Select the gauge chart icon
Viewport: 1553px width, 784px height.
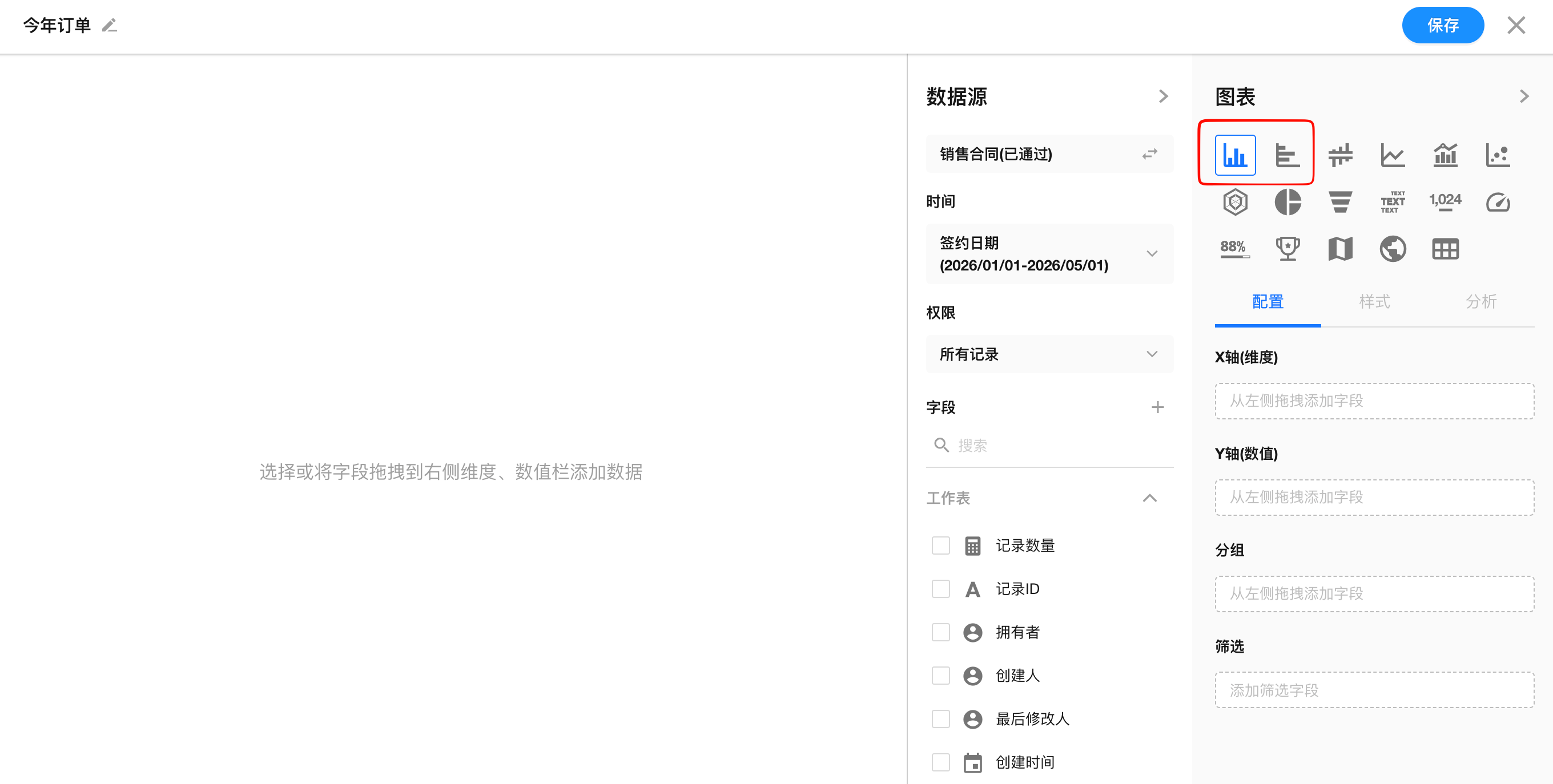[x=1498, y=202]
